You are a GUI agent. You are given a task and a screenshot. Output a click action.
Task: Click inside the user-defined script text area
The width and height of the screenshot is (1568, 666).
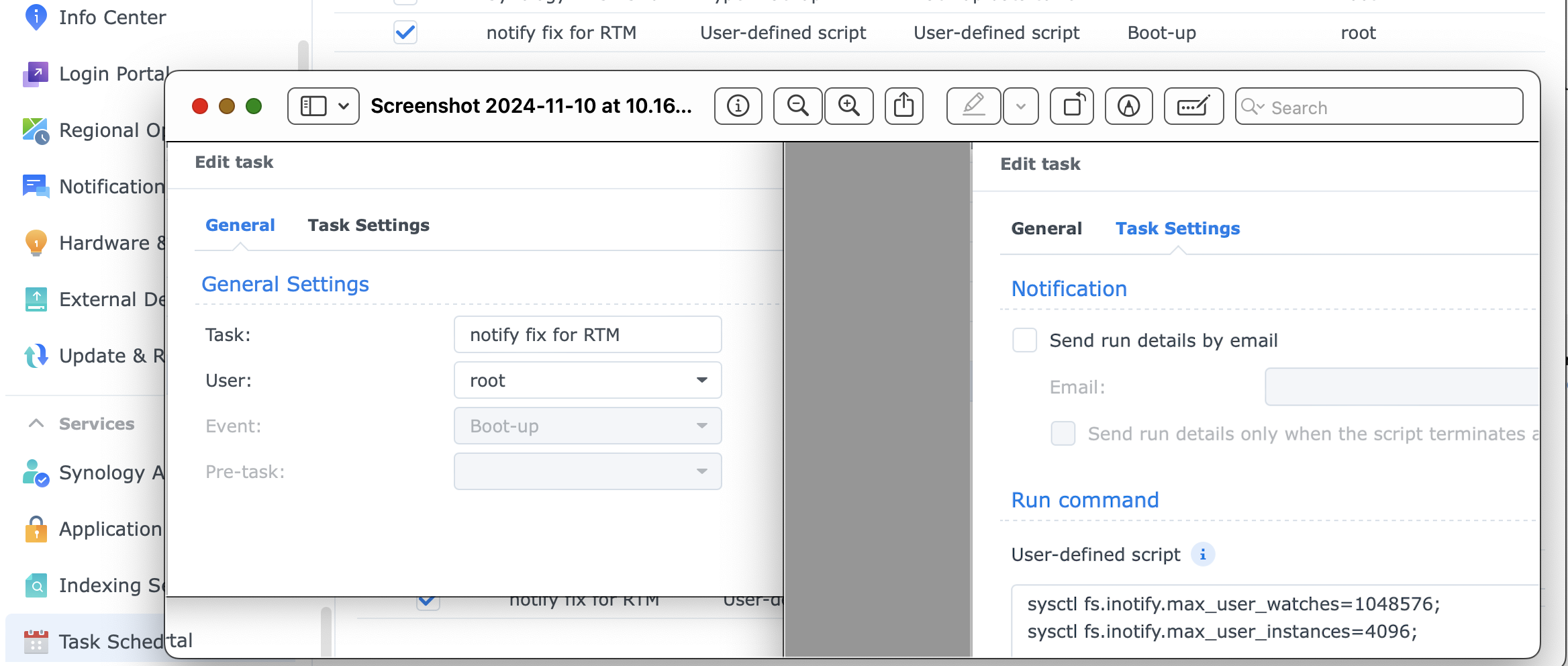[1275, 621]
